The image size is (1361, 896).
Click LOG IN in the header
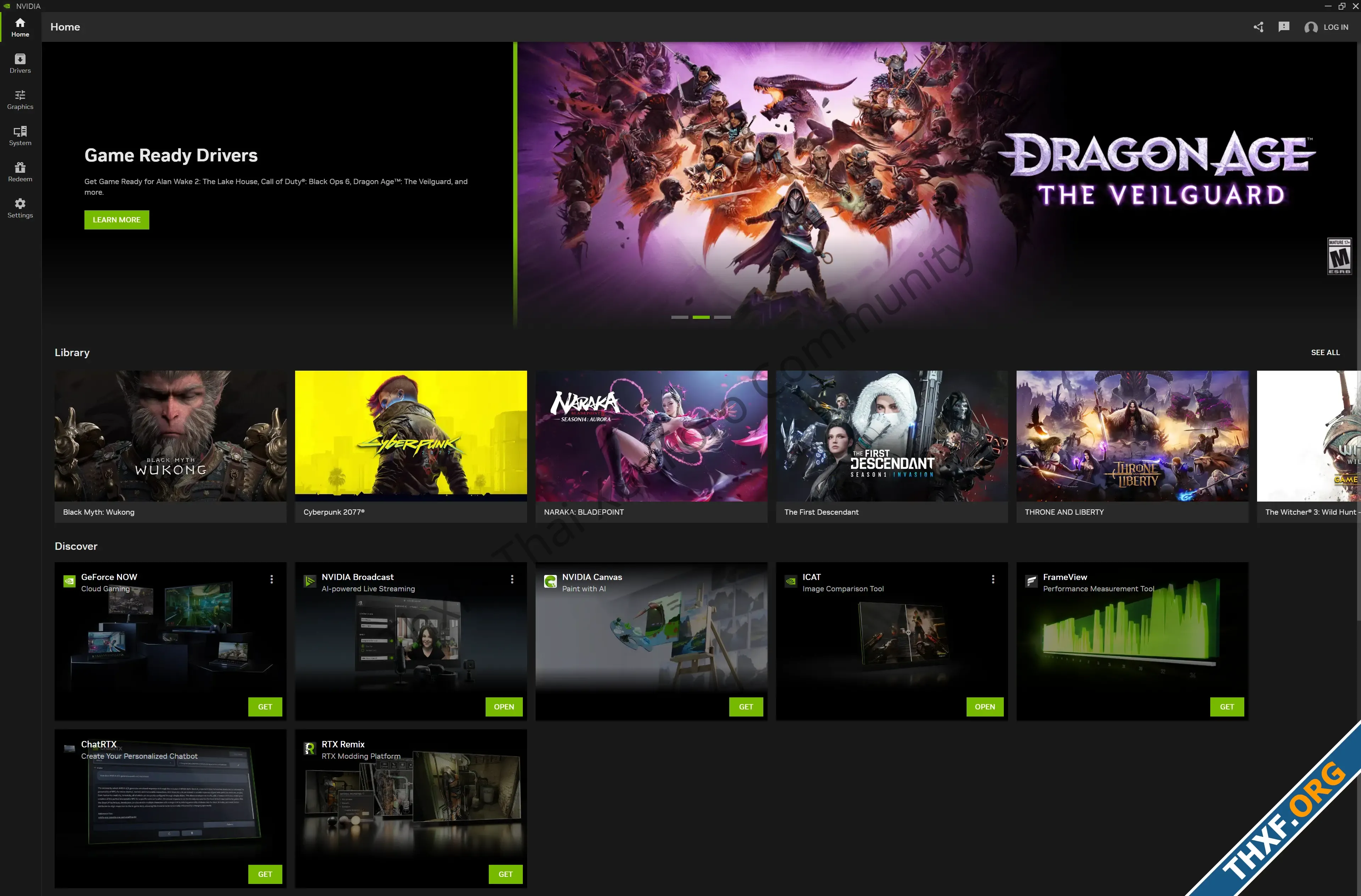point(1336,27)
